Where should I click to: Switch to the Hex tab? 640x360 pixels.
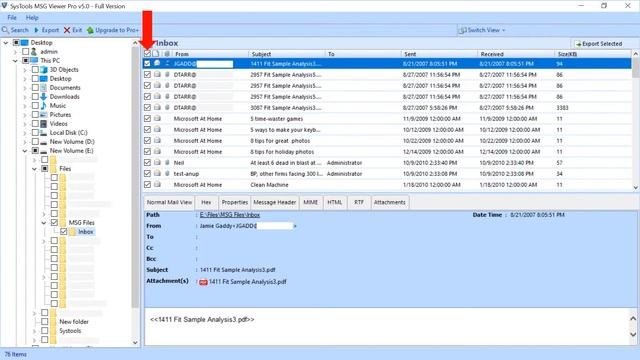207,202
